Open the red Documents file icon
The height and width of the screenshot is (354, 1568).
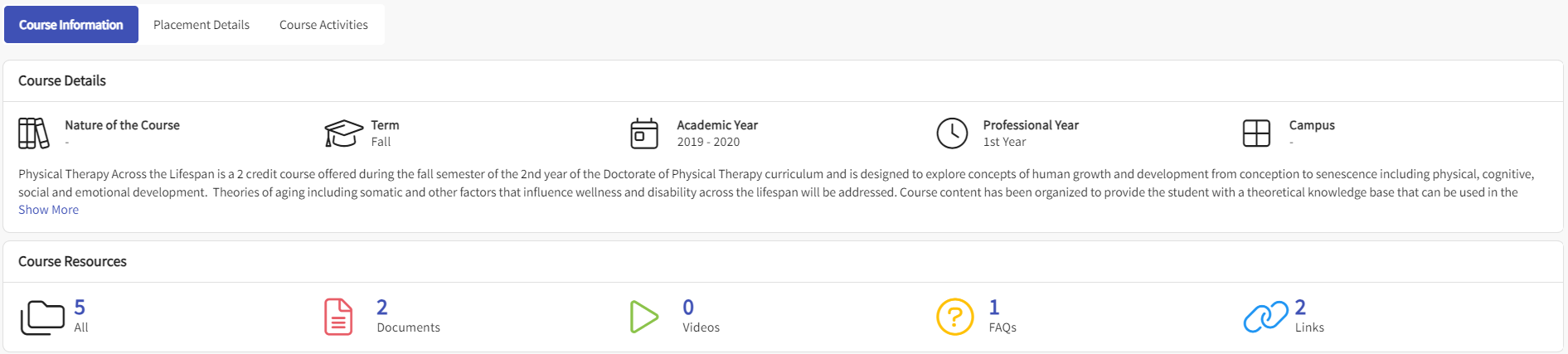(338, 317)
